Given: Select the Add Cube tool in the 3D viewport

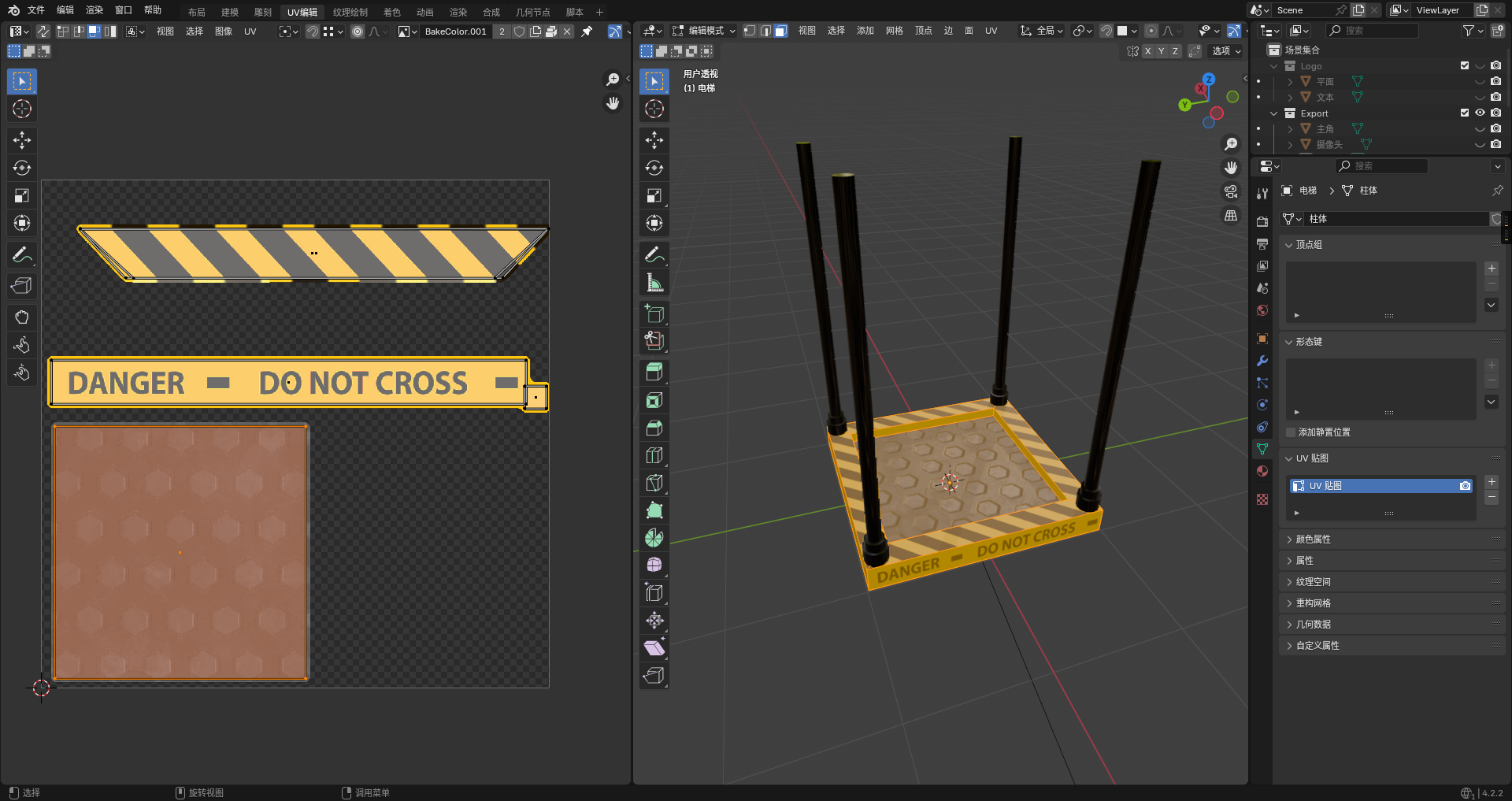Looking at the screenshot, I should pos(654,313).
